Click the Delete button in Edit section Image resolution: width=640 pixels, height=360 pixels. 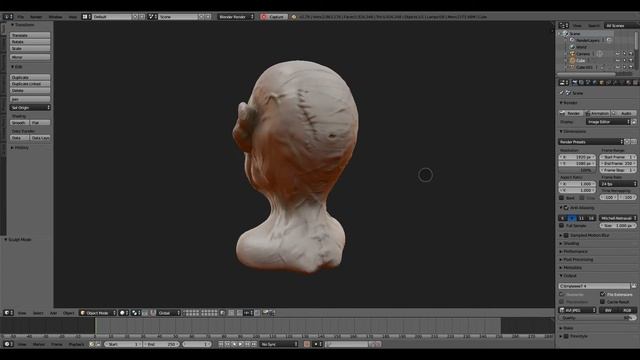tap(30, 90)
